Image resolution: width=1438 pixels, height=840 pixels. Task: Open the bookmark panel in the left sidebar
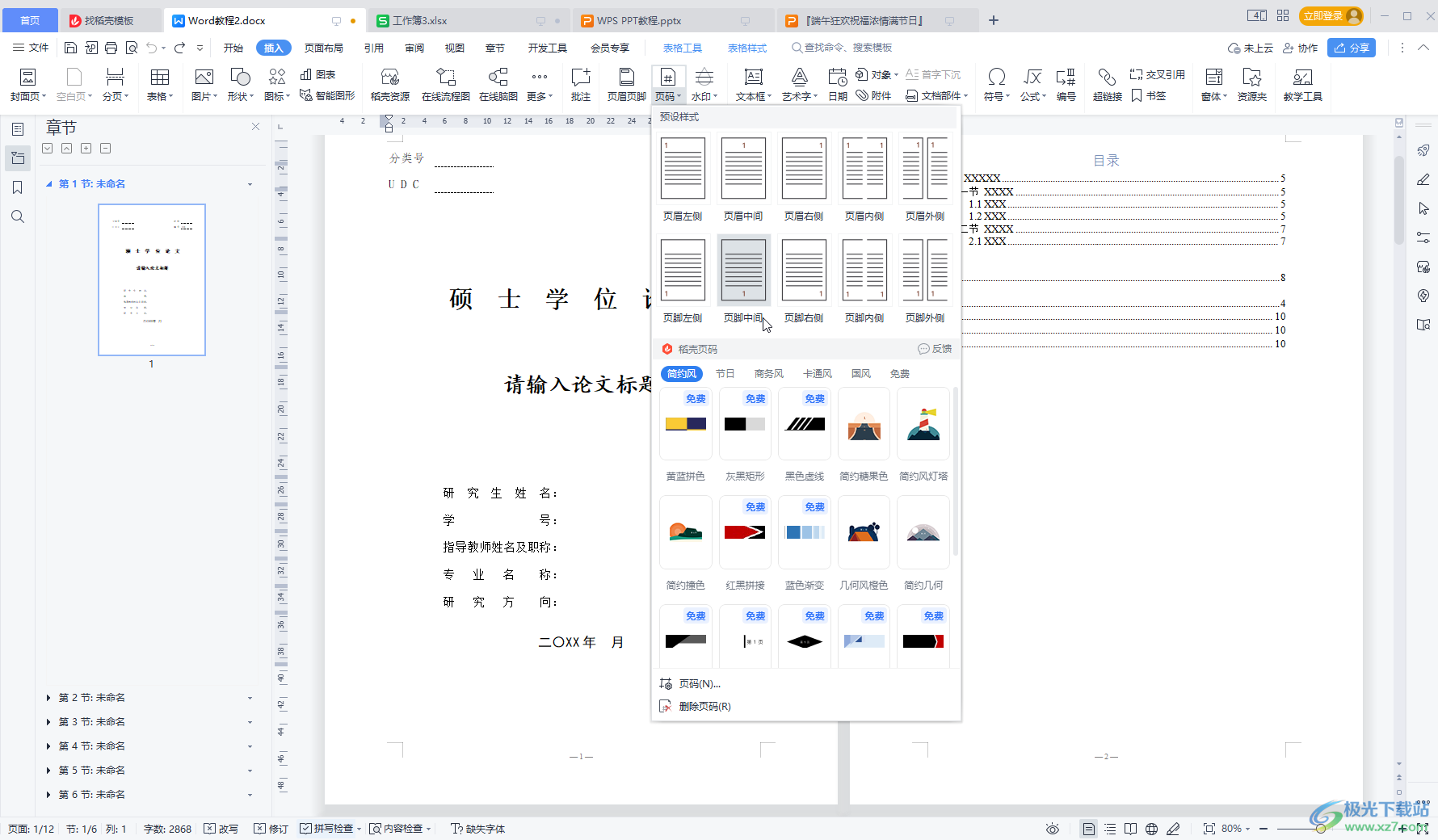pyautogui.click(x=18, y=187)
